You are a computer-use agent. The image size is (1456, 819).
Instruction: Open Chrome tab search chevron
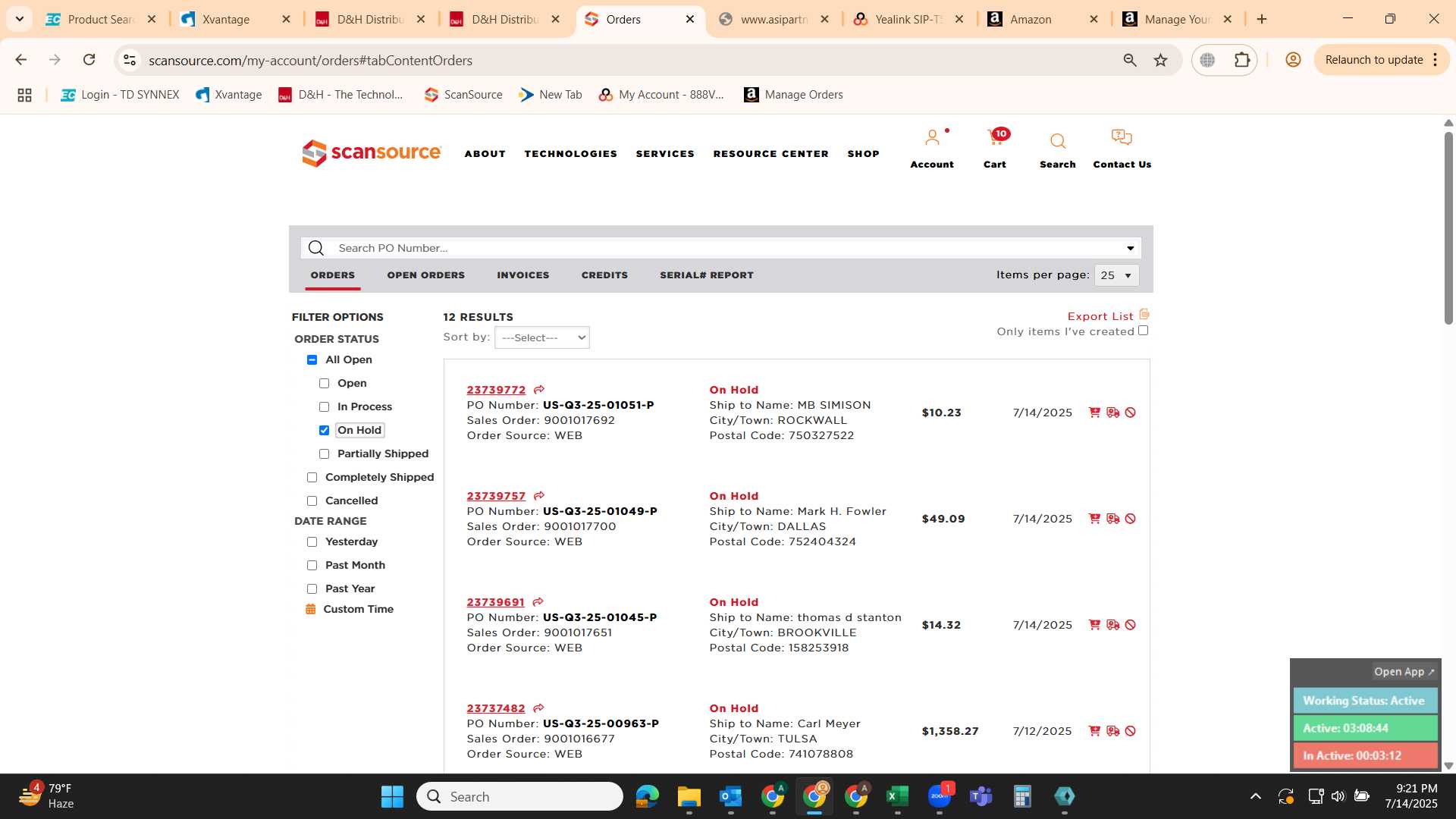(x=19, y=19)
